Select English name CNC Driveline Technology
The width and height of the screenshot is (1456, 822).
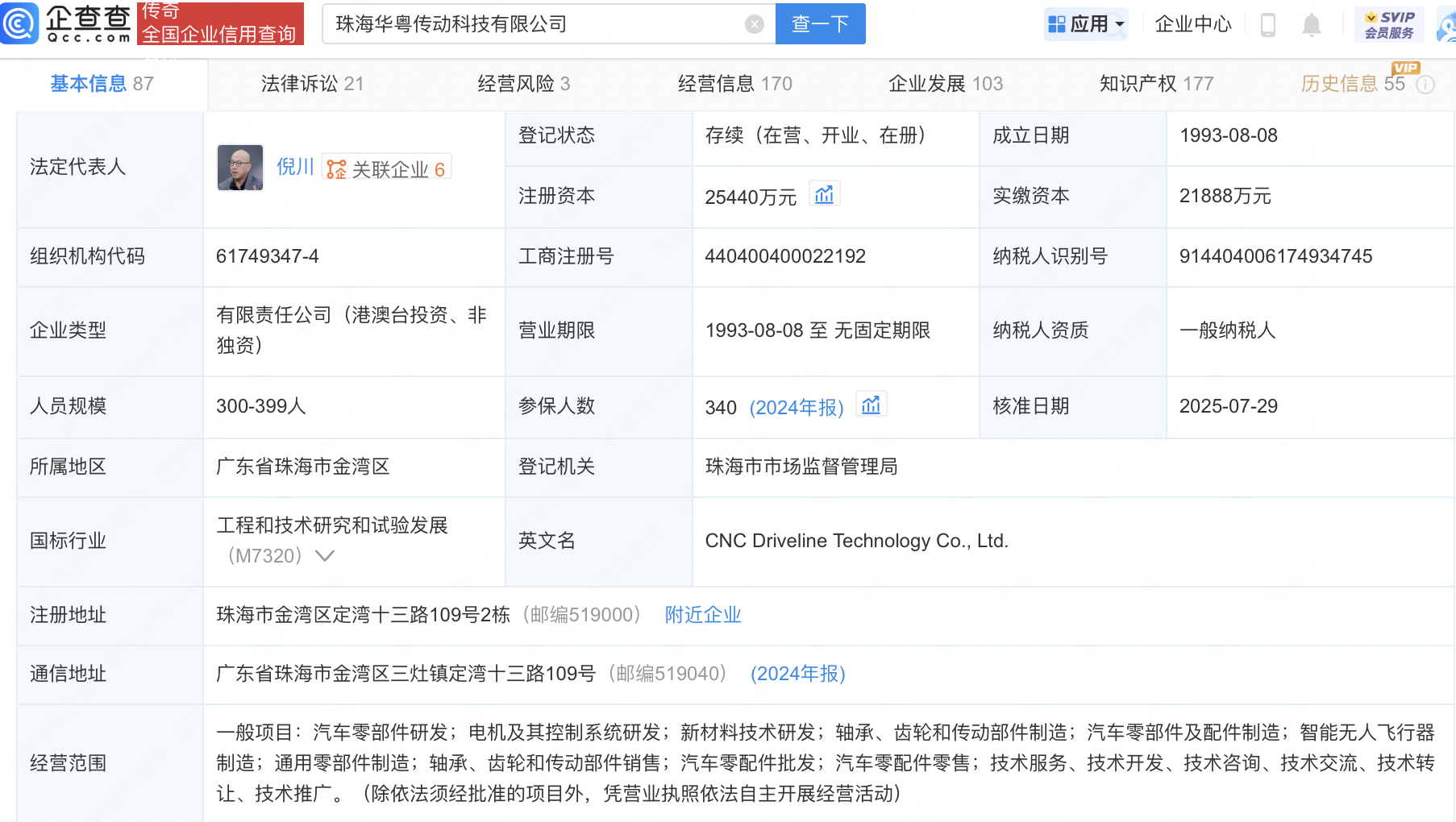pyautogui.click(x=856, y=541)
